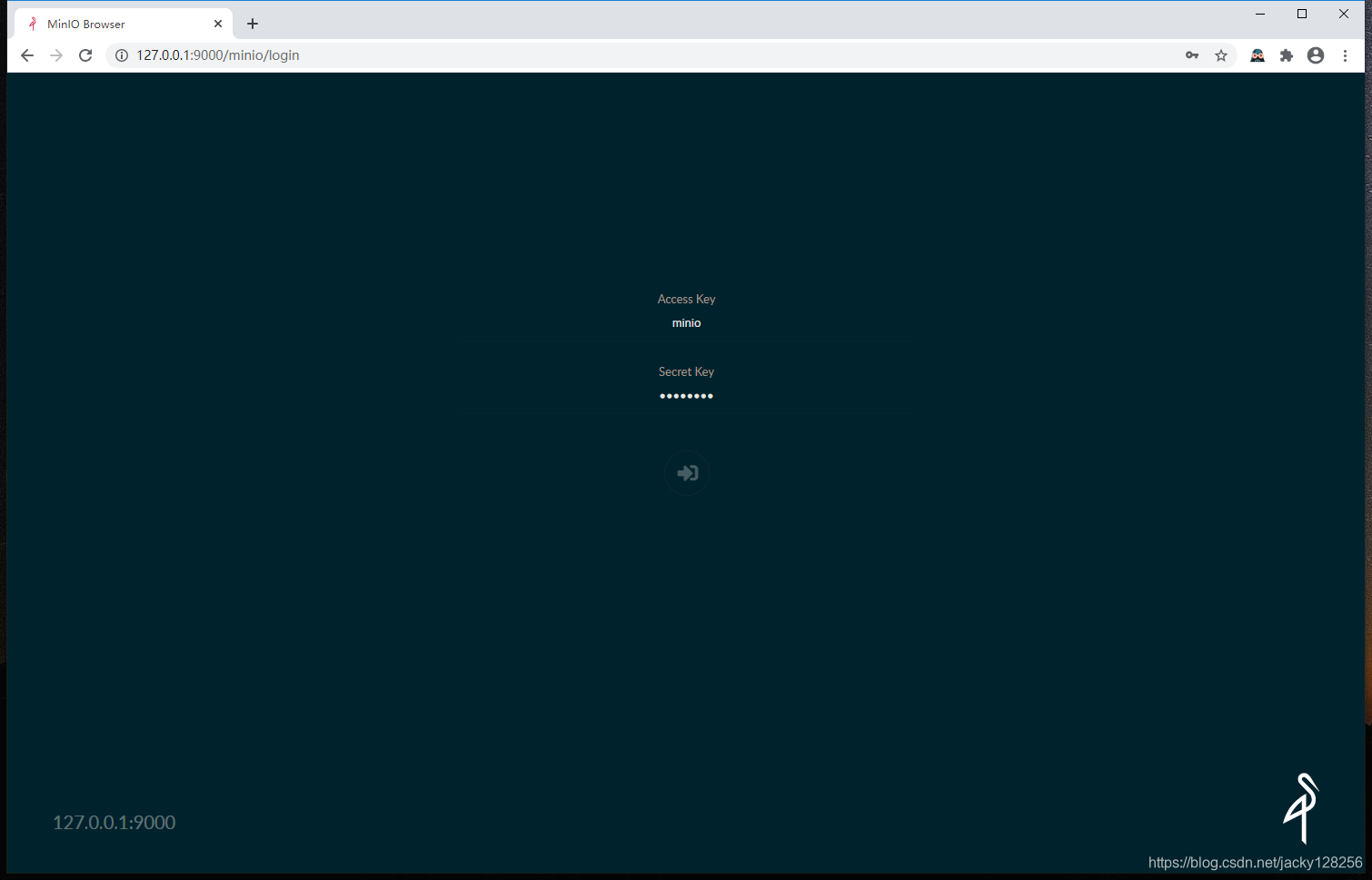Select the MinIO Browser tab
This screenshot has width=1372, height=880.
click(124, 24)
